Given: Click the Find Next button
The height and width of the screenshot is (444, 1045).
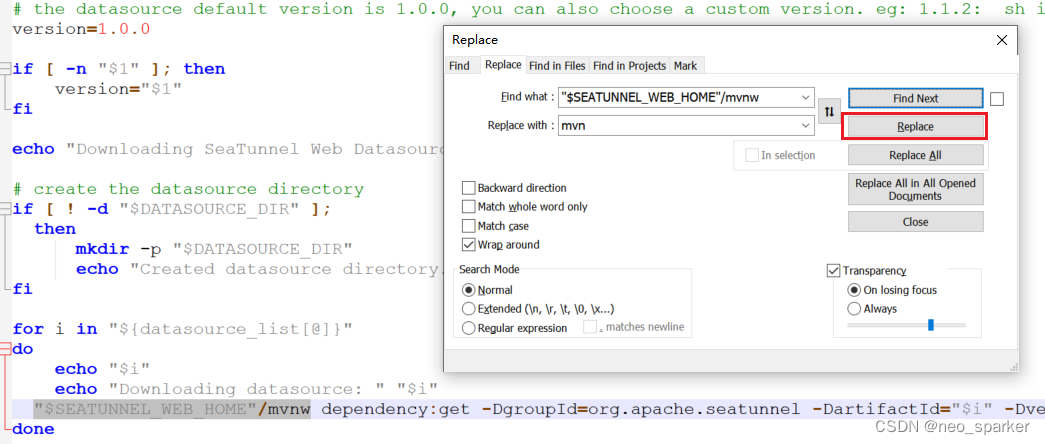Looking at the screenshot, I should [916, 98].
